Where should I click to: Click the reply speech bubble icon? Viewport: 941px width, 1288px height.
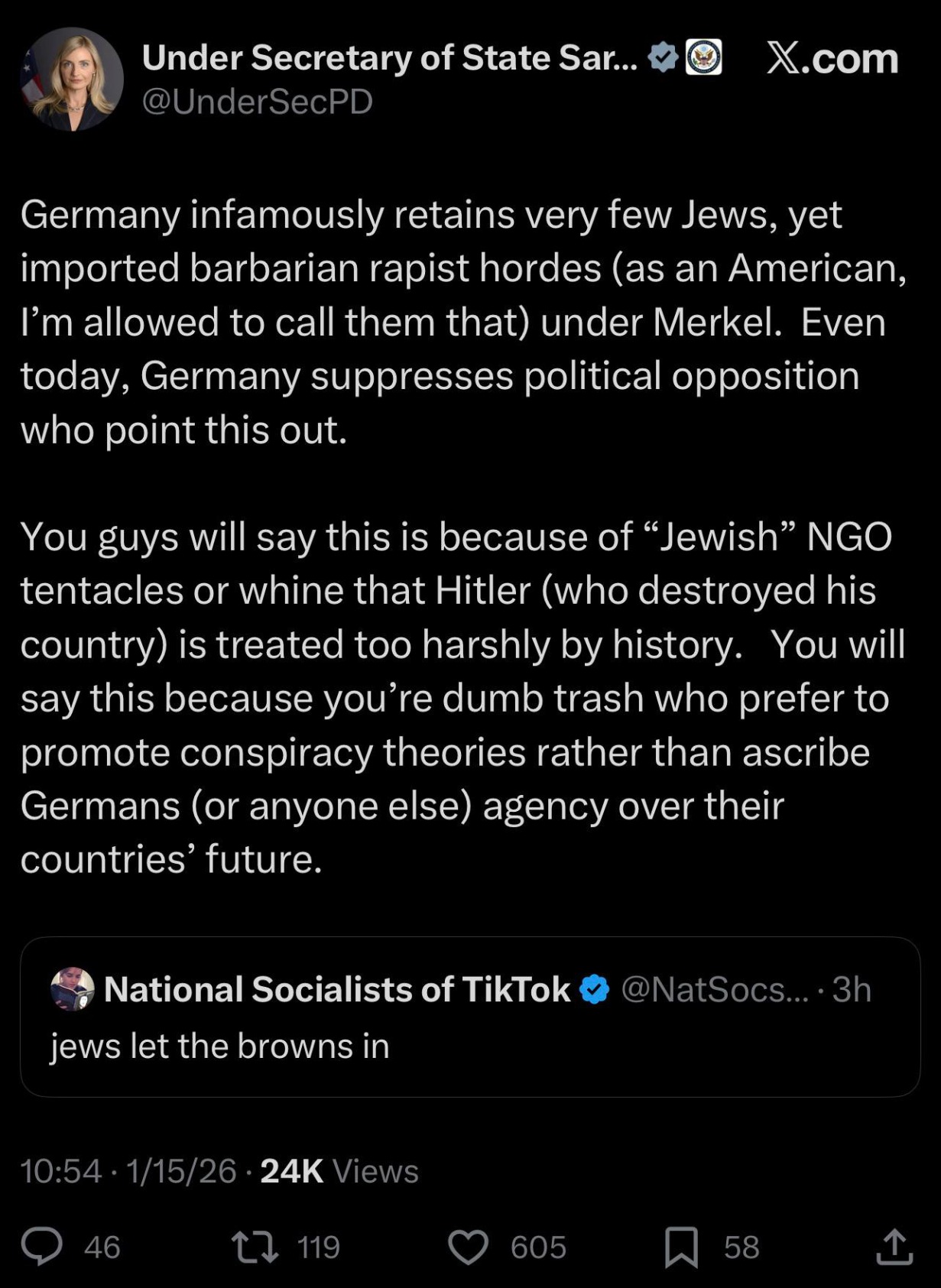point(41,1247)
